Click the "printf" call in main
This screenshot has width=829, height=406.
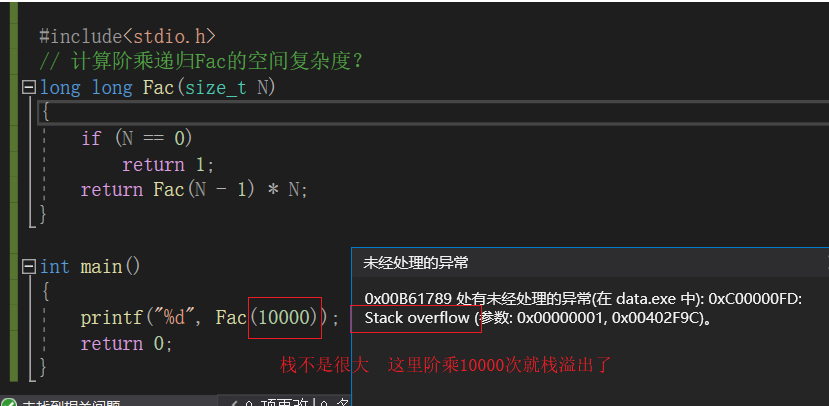(x=112, y=318)
